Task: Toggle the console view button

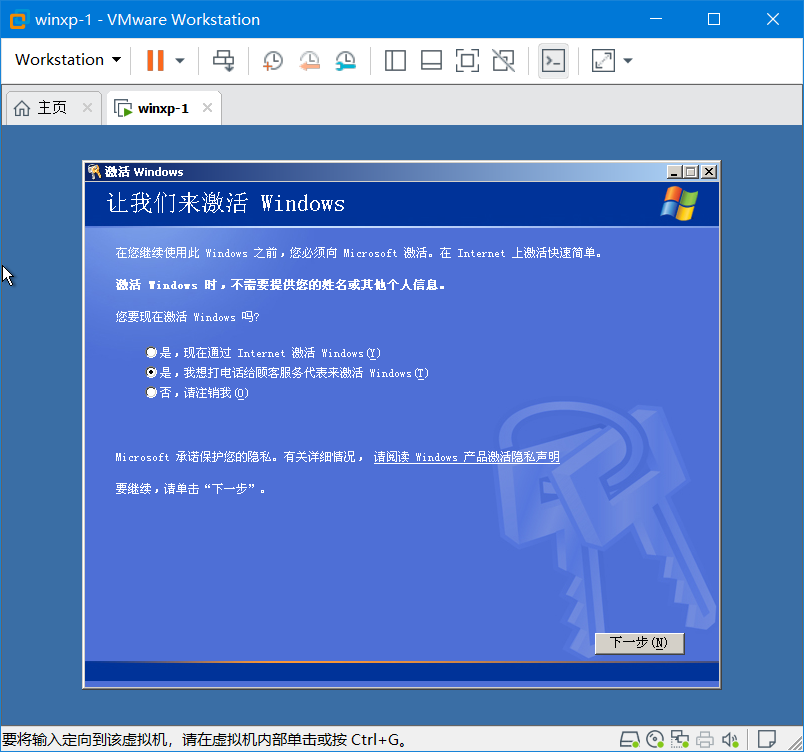Action: [553, 61]
